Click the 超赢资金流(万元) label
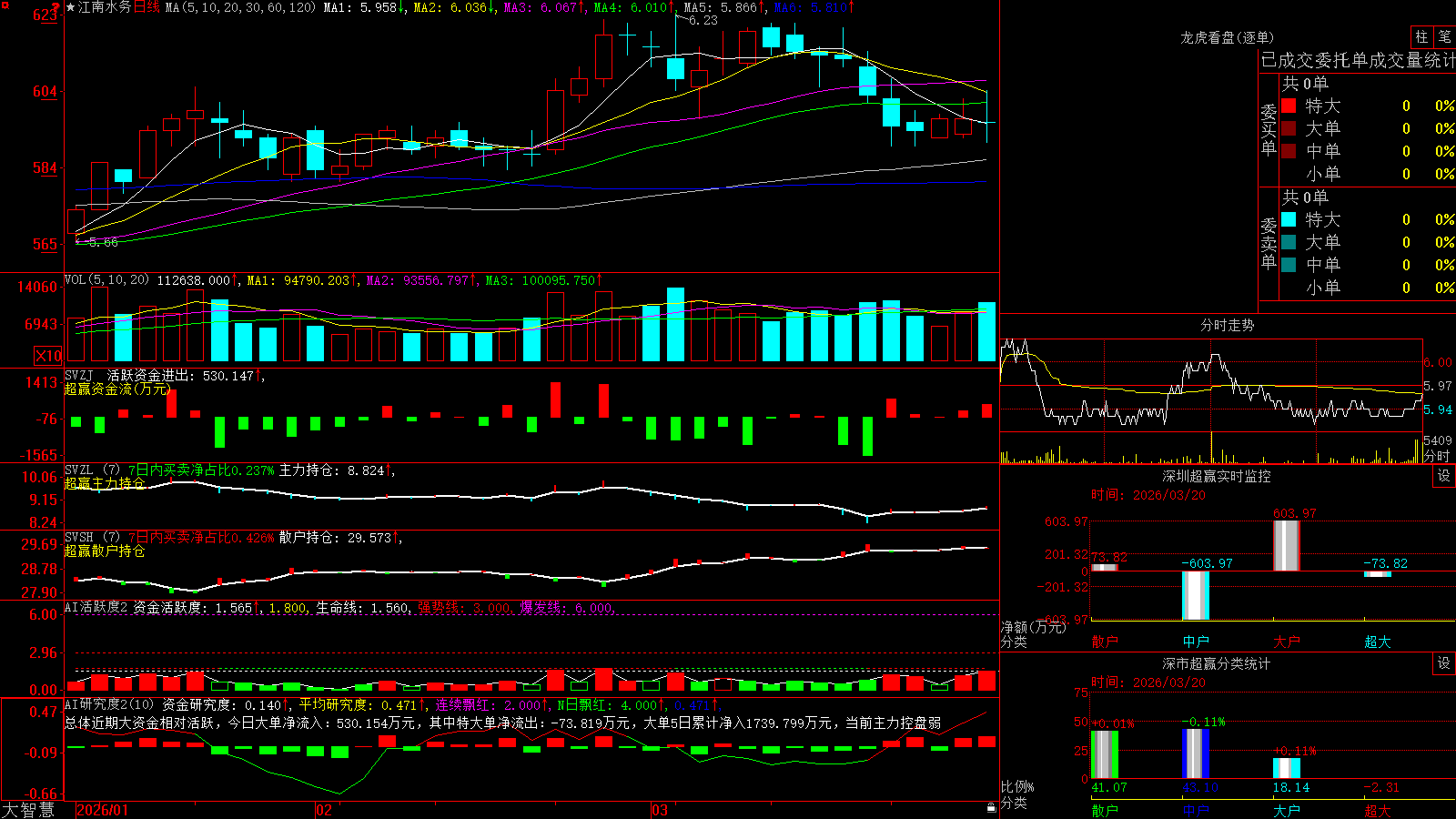This screenshot has width=1456, height=819. 117,389
